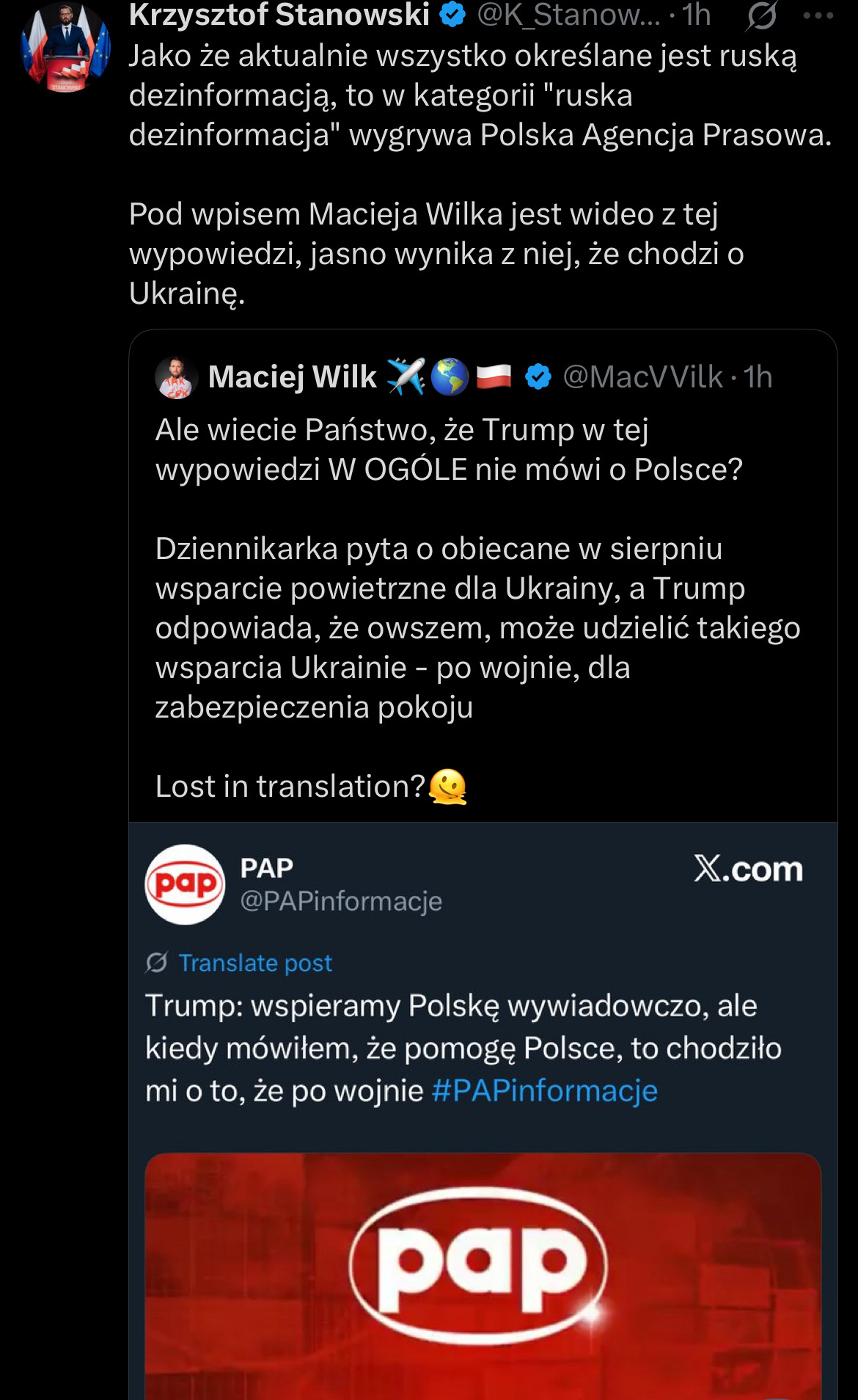Click Maciej Wilk's verified checkmark badge

coord(538,377)
